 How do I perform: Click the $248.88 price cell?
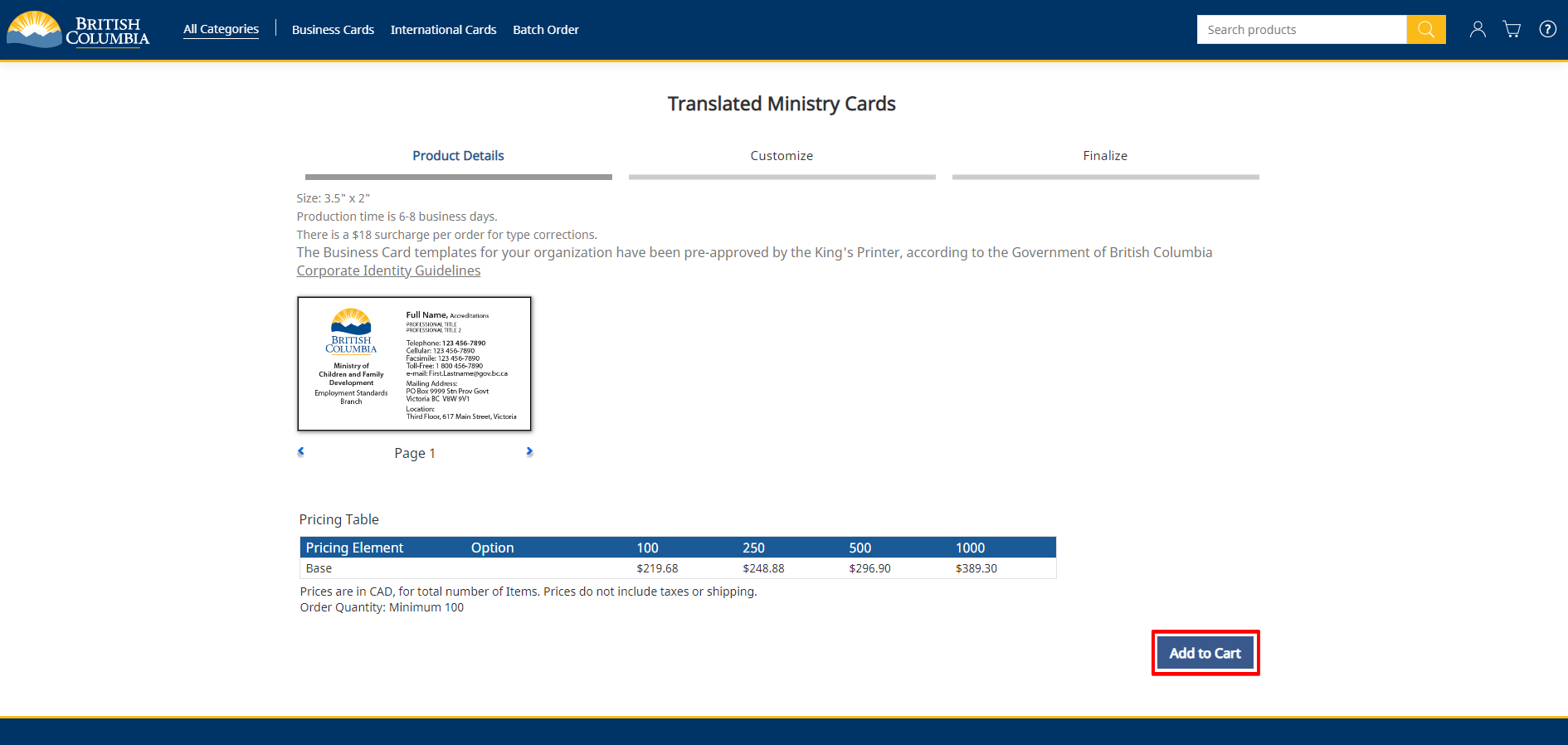point(763,568)
